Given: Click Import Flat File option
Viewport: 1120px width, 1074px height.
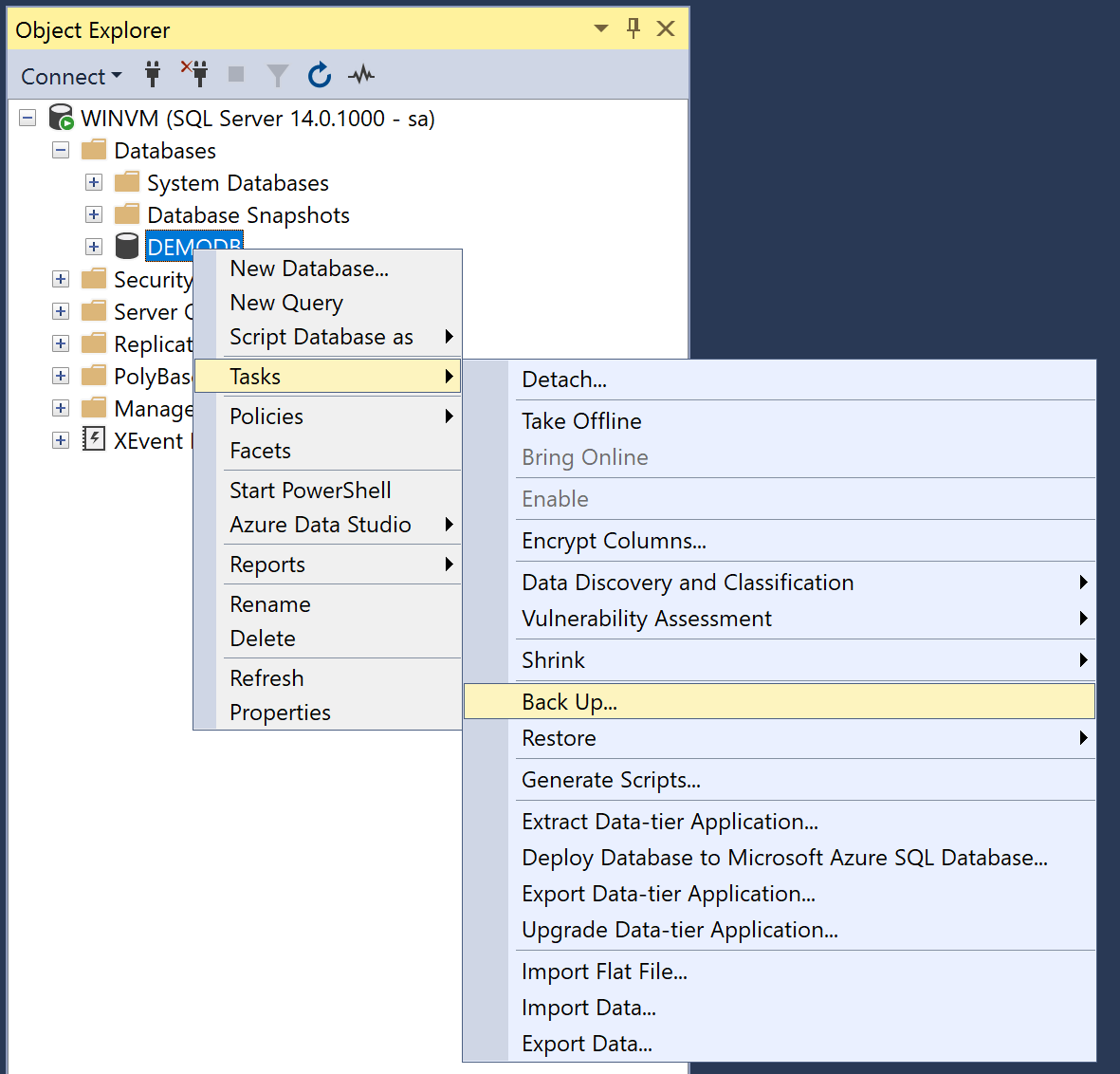Looking at the screenshot, I should [604, 971].
